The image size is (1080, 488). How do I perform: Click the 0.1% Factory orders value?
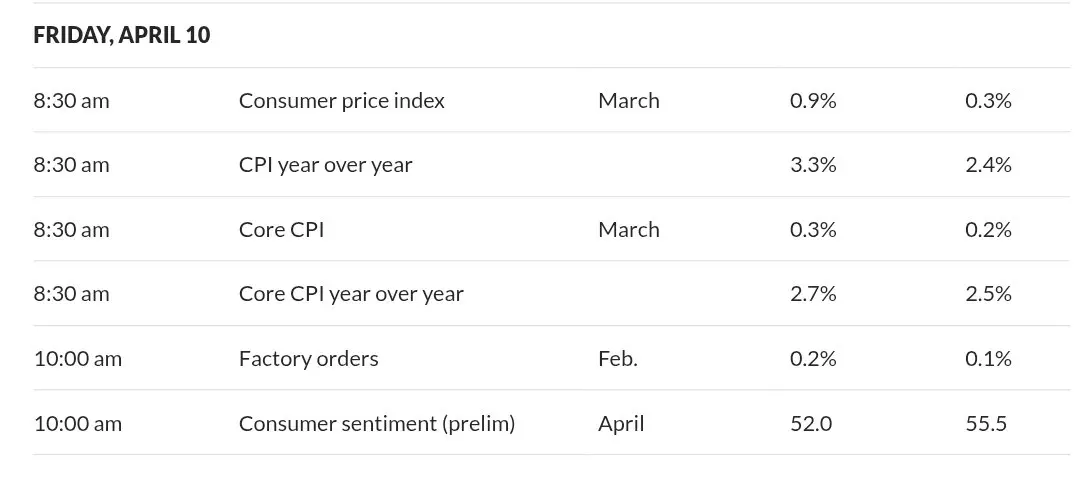[x=988, y=359]
